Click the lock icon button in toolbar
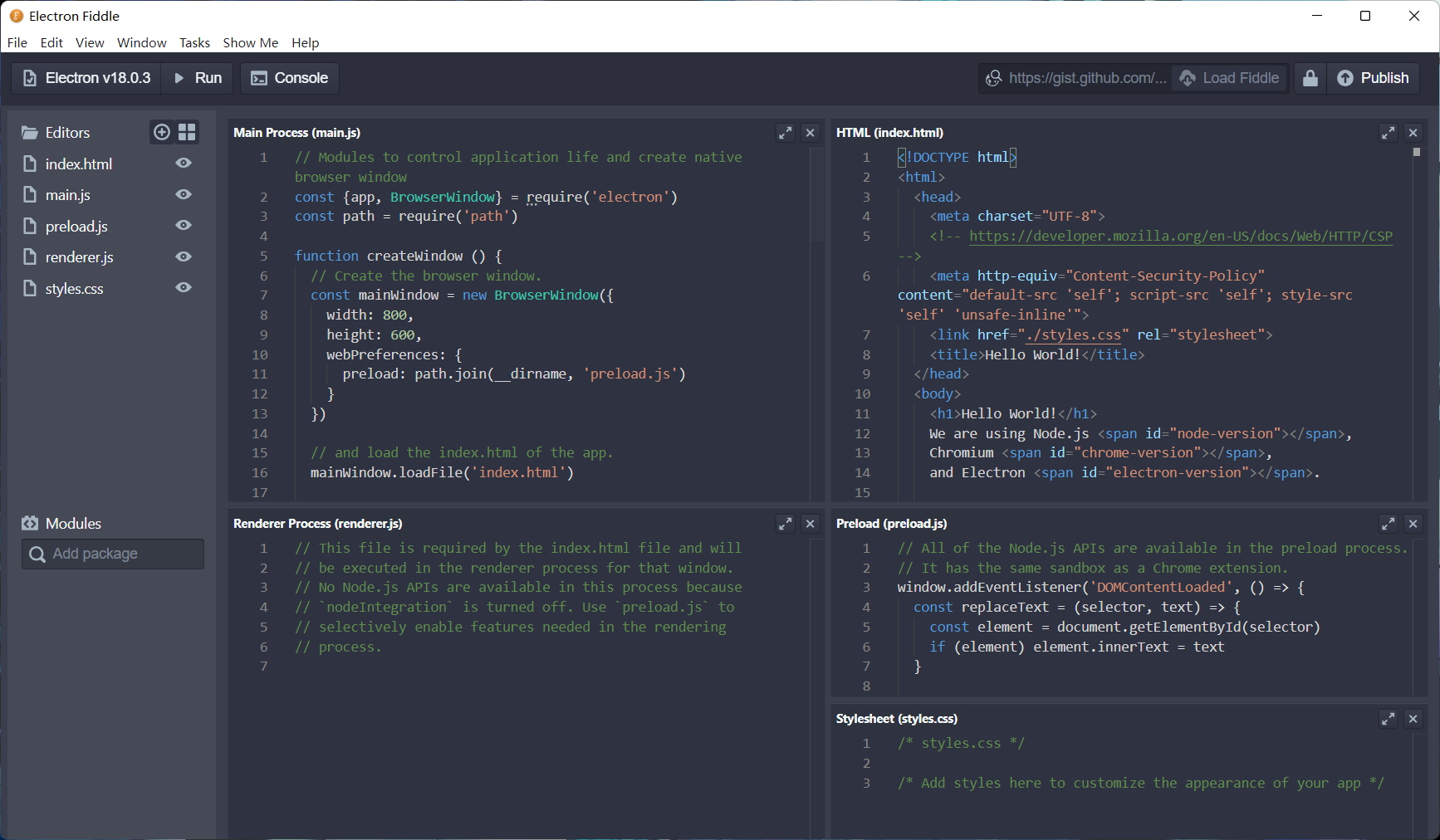The height and width of the screenshot is (840, 1440). [1310, 78]
